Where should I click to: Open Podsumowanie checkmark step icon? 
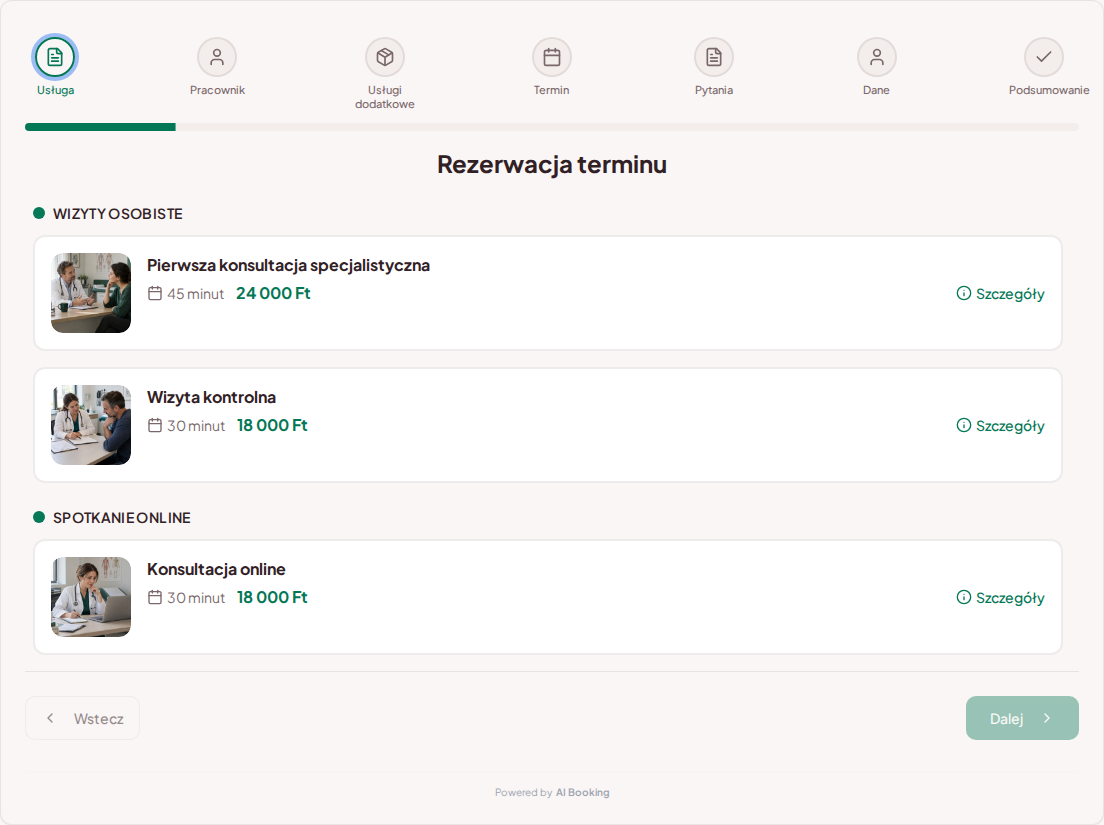tap(1043, 57)
